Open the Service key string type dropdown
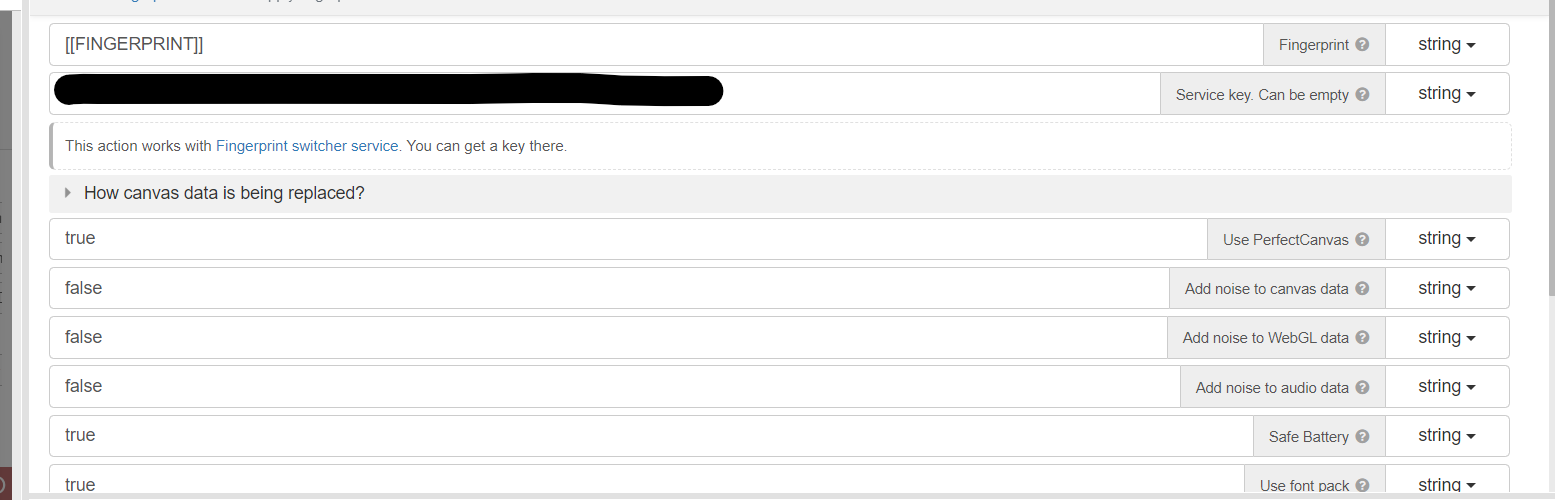Screen dimensions: 1555x500 pyautogui.click(x=1446, y=94)
